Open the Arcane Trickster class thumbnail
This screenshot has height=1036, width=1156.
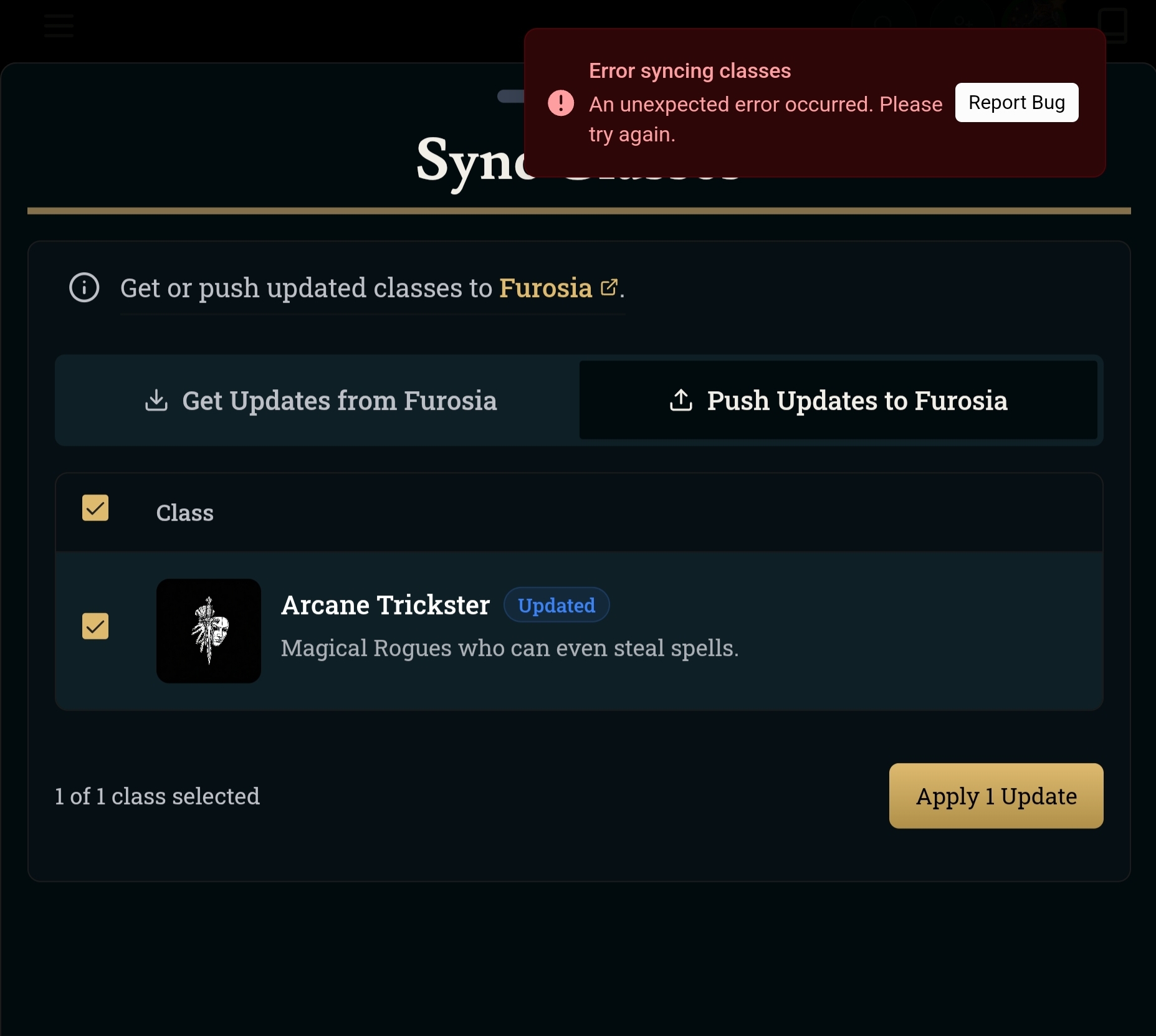click(209, 630)
